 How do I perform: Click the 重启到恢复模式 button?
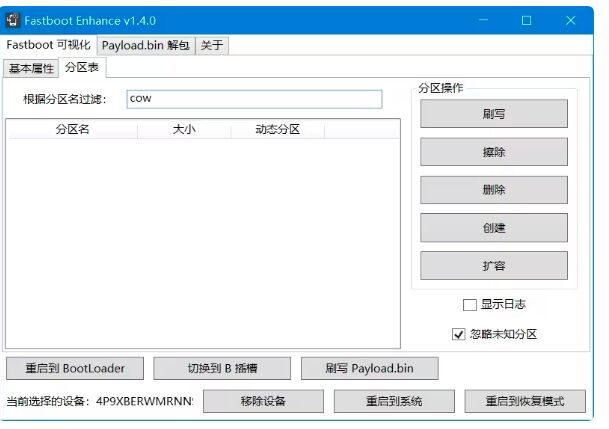click(x=525, y=401)
